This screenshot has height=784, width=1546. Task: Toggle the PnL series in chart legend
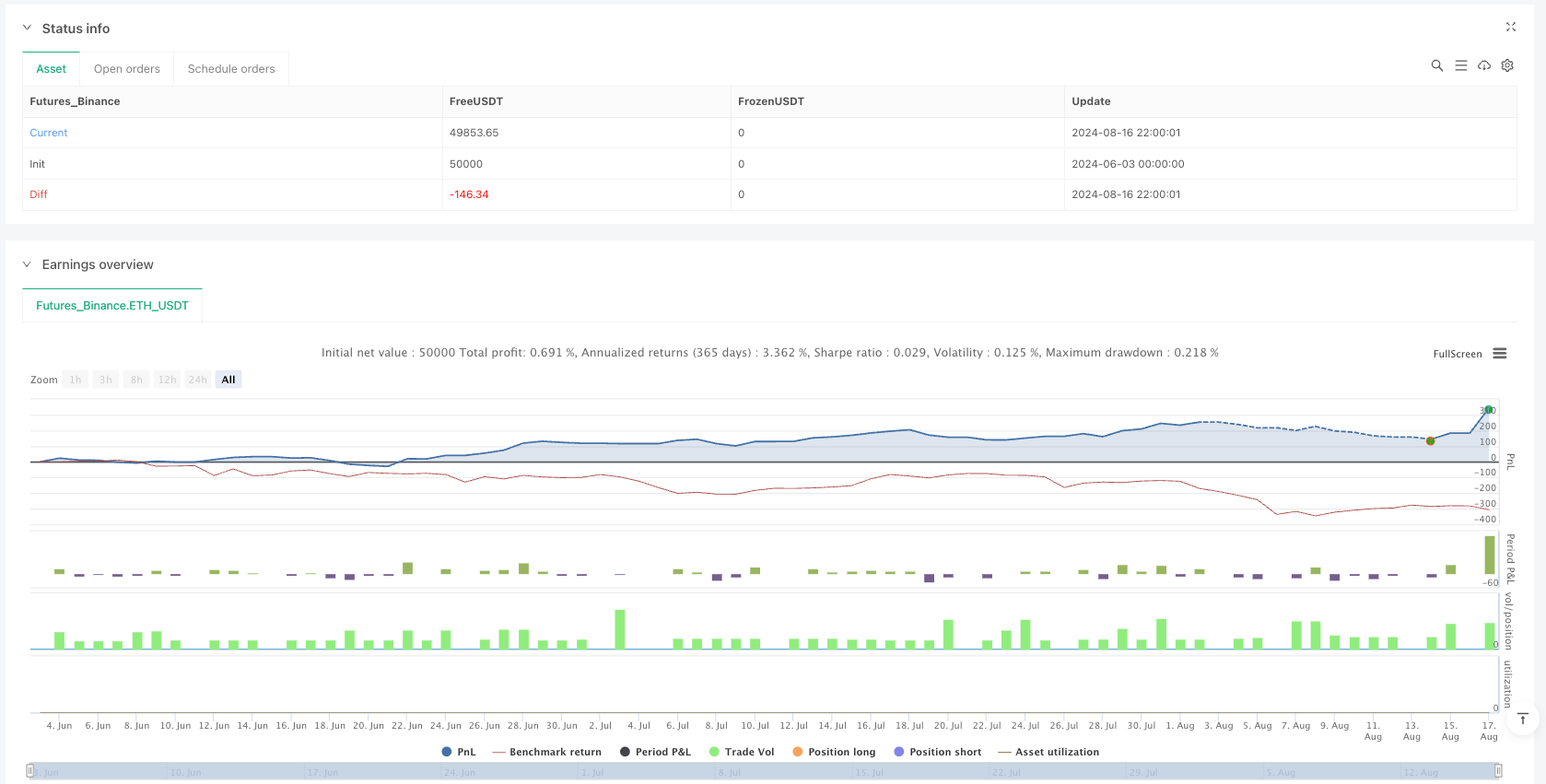pyautogui.click(x=459, y=752)
